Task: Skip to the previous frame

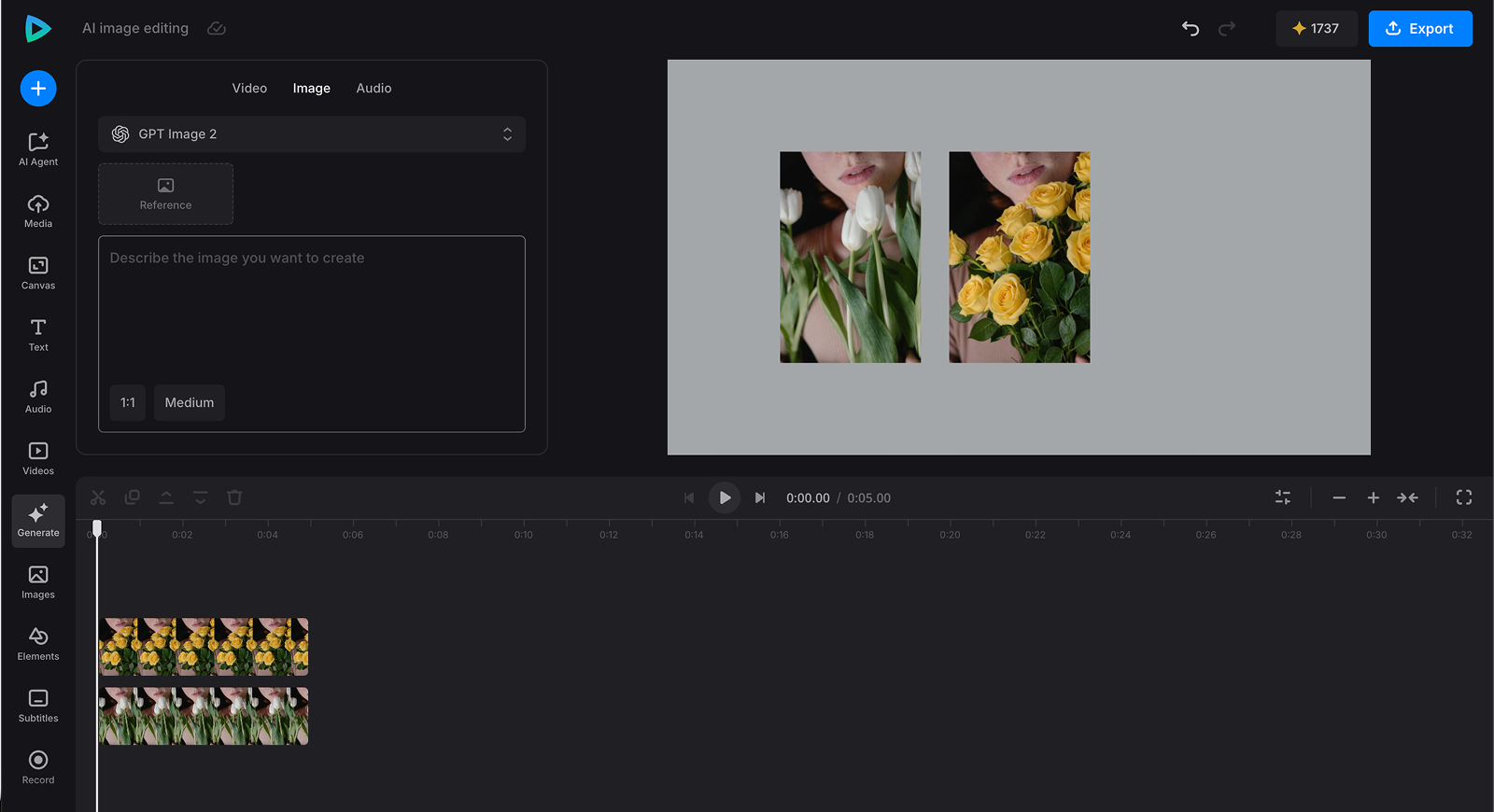Action: tap(689, 497)
